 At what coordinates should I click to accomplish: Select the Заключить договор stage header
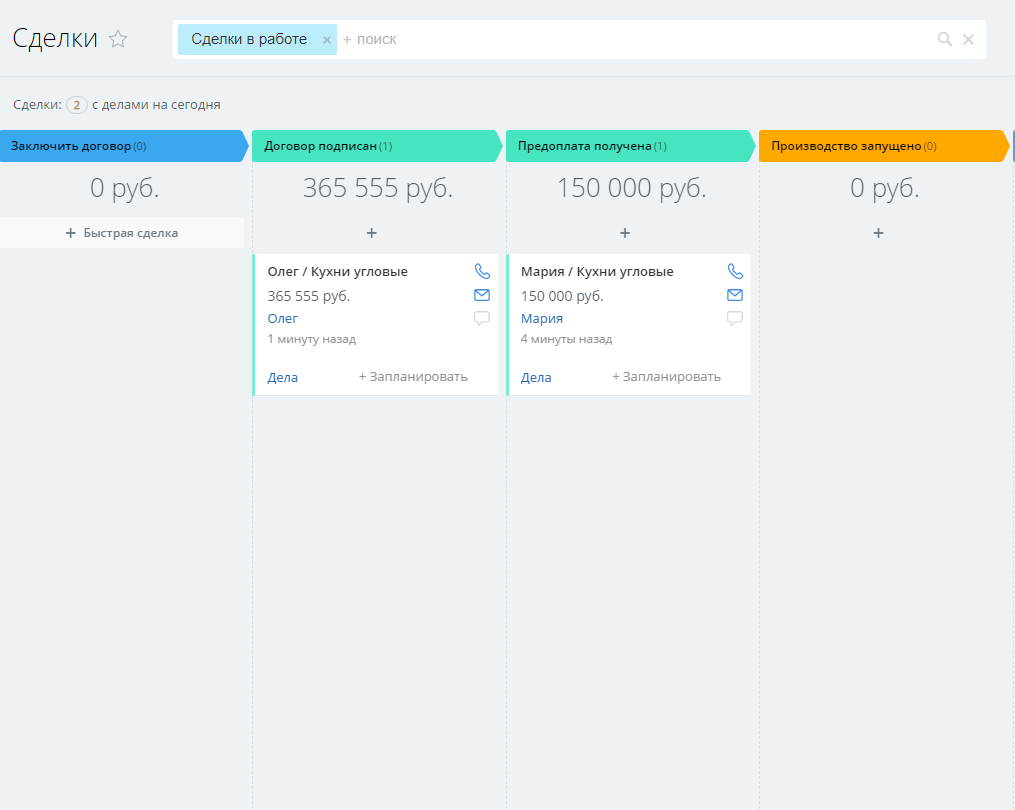click(120, 146)
